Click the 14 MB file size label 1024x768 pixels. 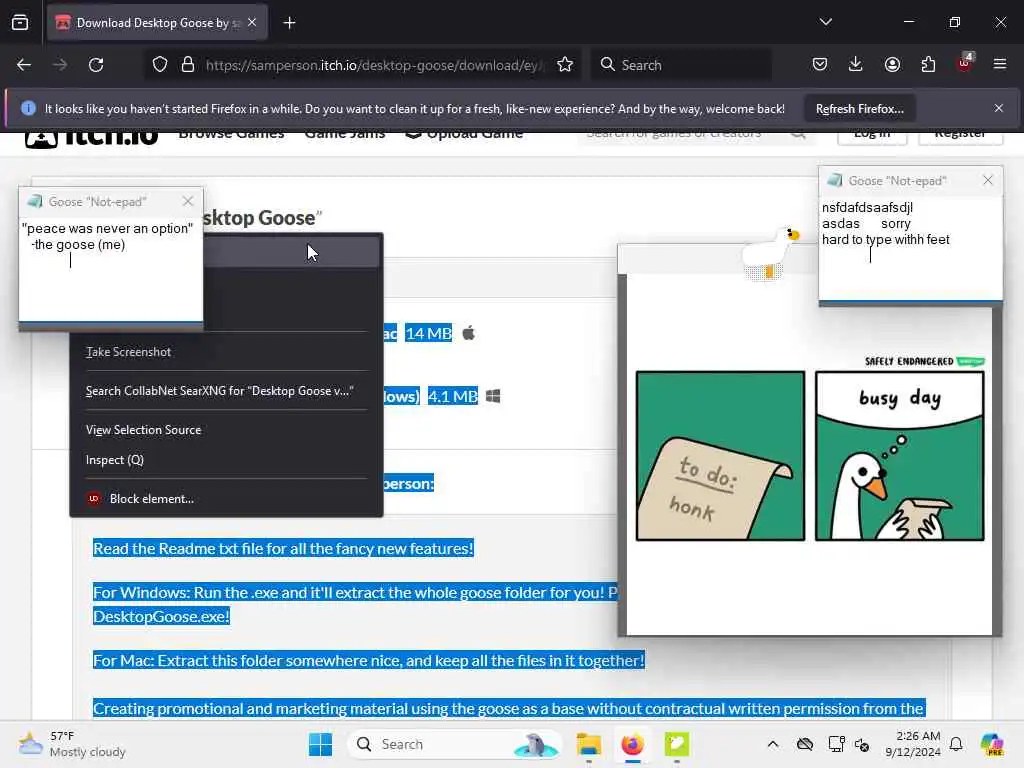tap(428, 334)
